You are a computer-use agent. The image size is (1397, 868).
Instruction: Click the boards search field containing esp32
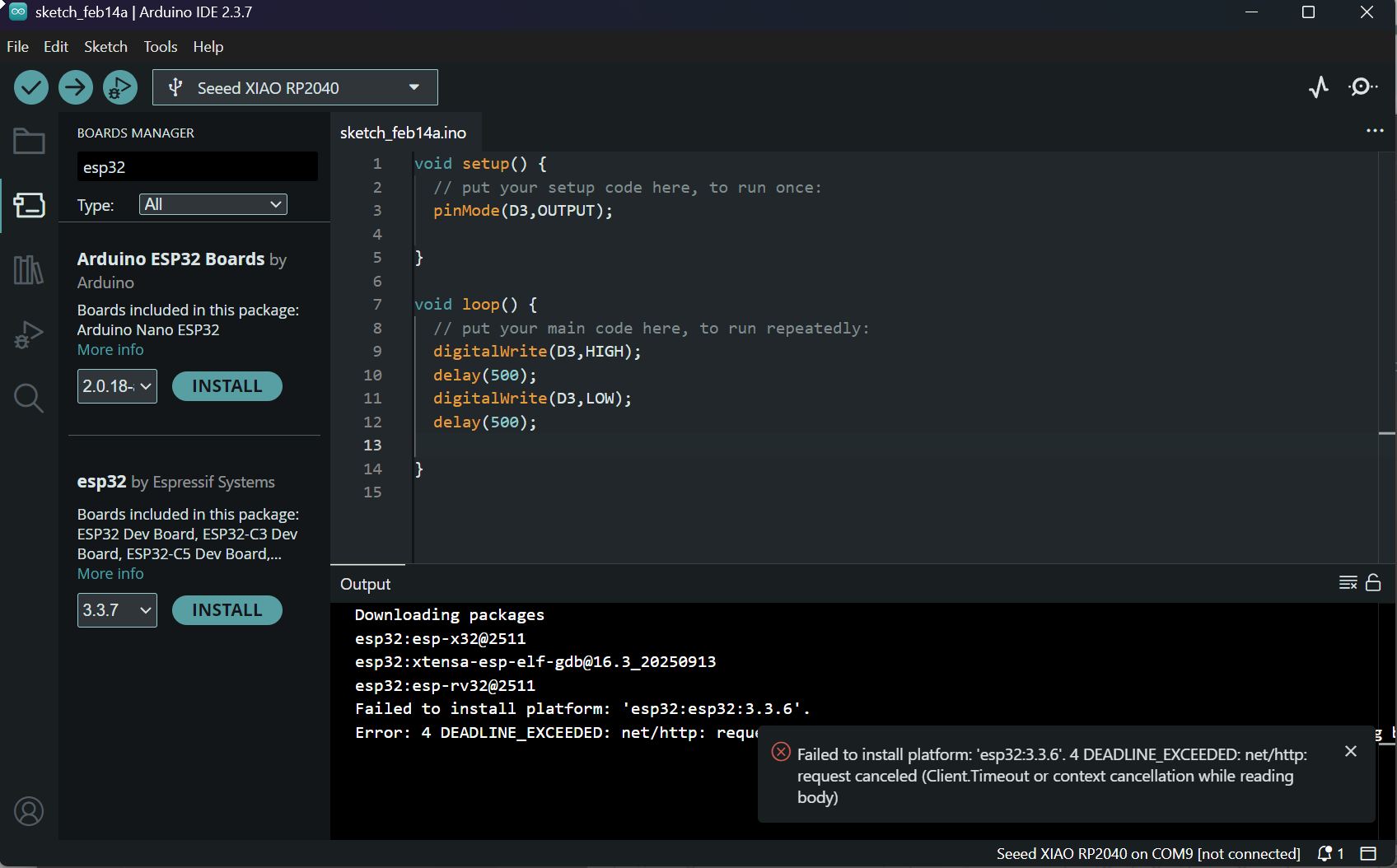(x=198, y=167)
